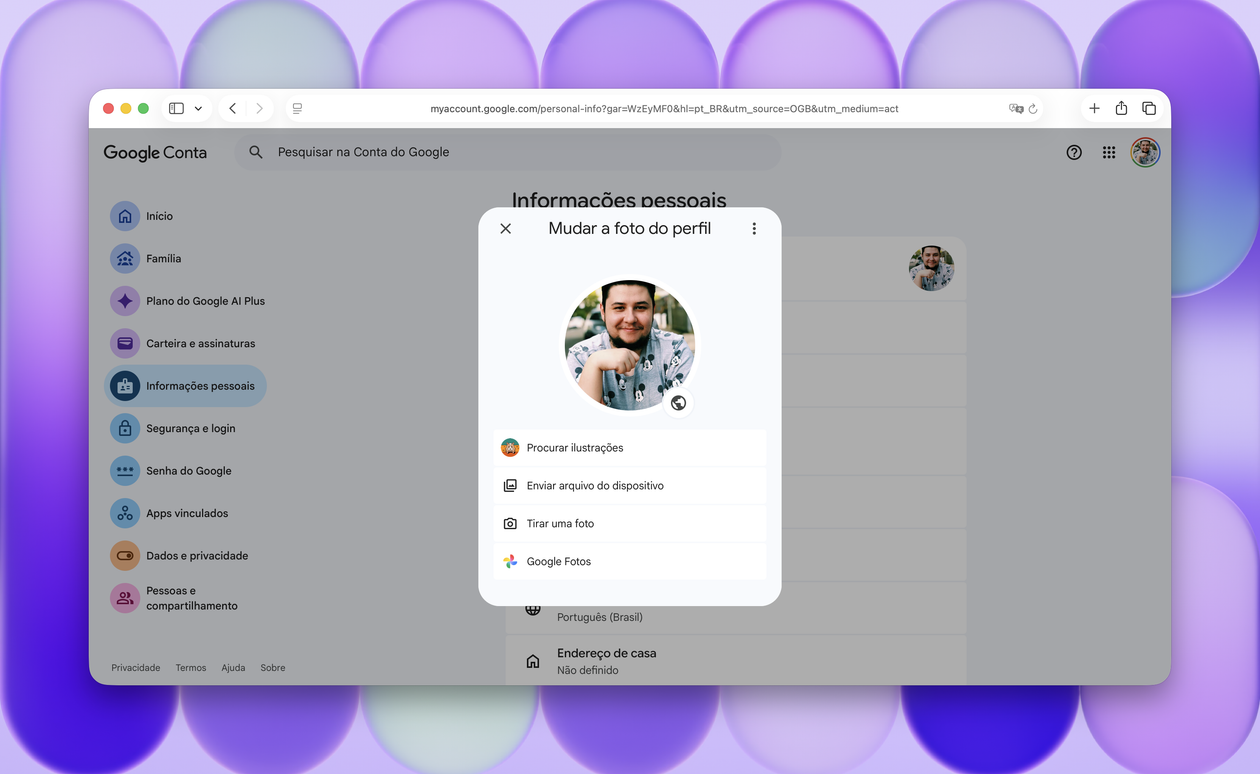The height and width of the screenshot is (774, 1260).
Task: Click the large profile photo in dialog
Action: pos(630,345)
